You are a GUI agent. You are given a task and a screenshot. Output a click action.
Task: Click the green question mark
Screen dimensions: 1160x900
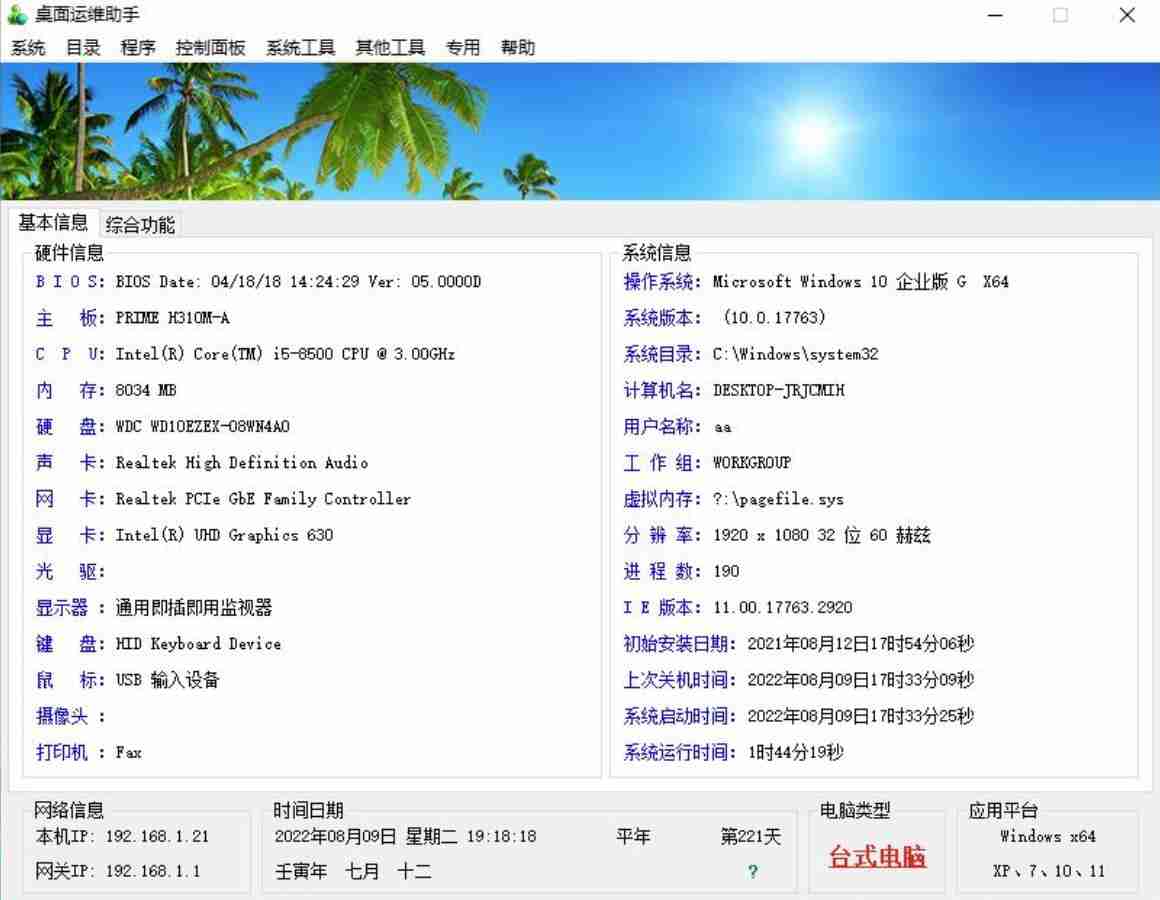(752, 872)
